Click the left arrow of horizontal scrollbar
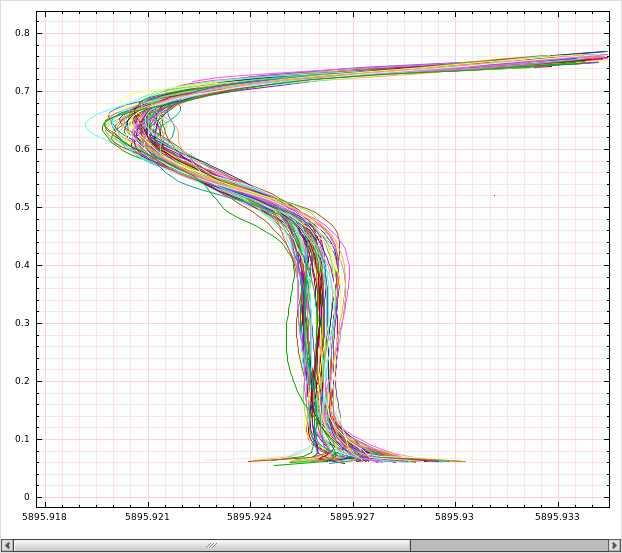 tap(8, 545)
